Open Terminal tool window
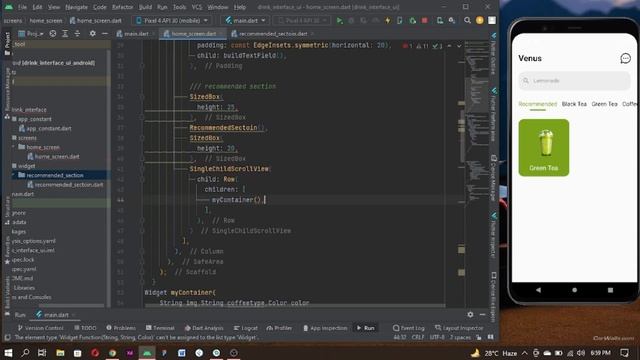This screenshot has width=640, height=360. 160,328
